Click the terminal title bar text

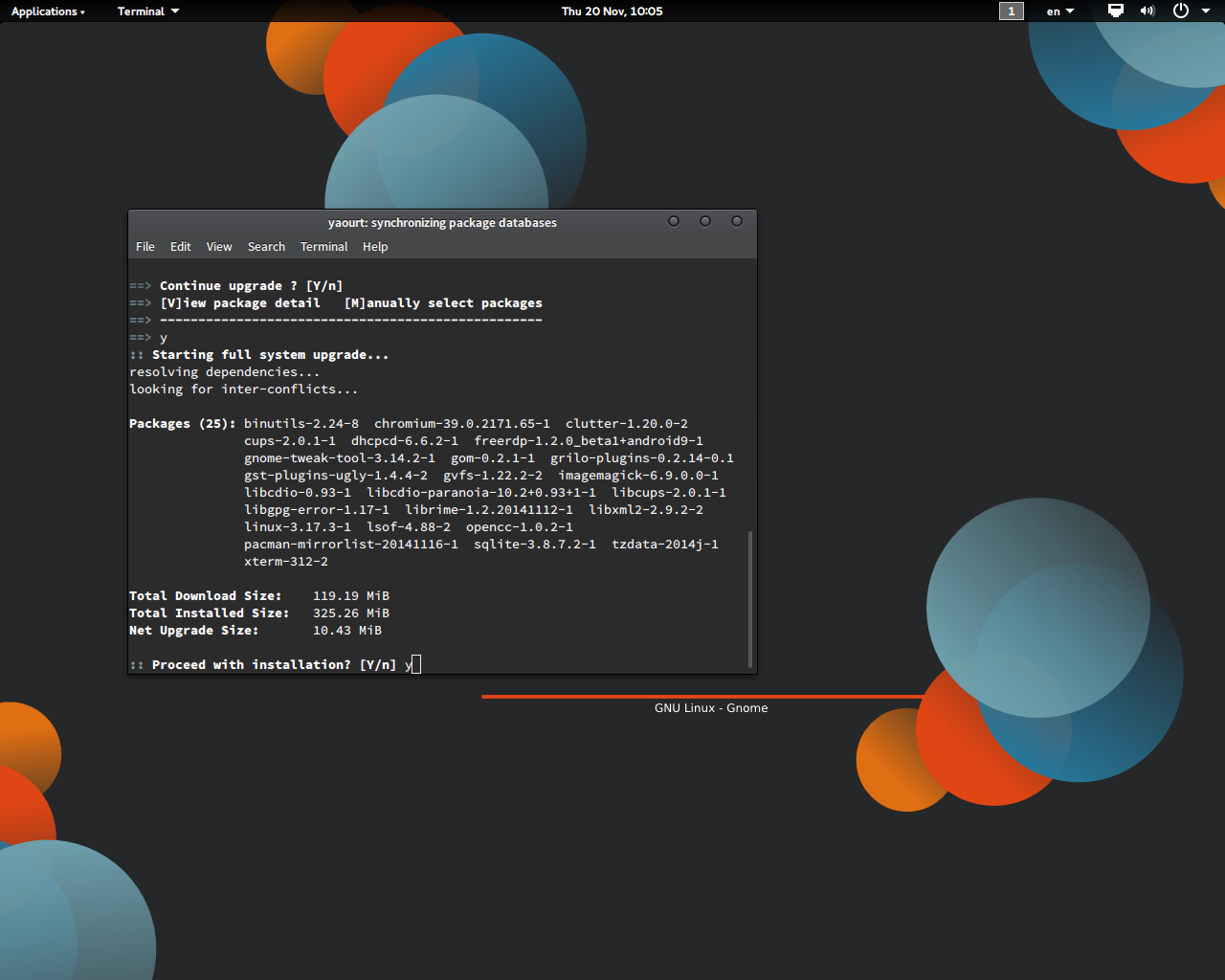[x=442, y=223]
